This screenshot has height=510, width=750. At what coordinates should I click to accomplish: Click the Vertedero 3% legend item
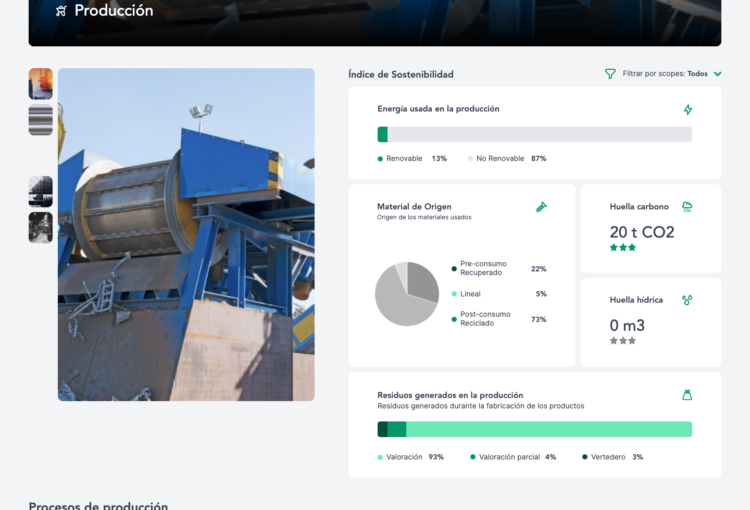[x=613, y=457]
